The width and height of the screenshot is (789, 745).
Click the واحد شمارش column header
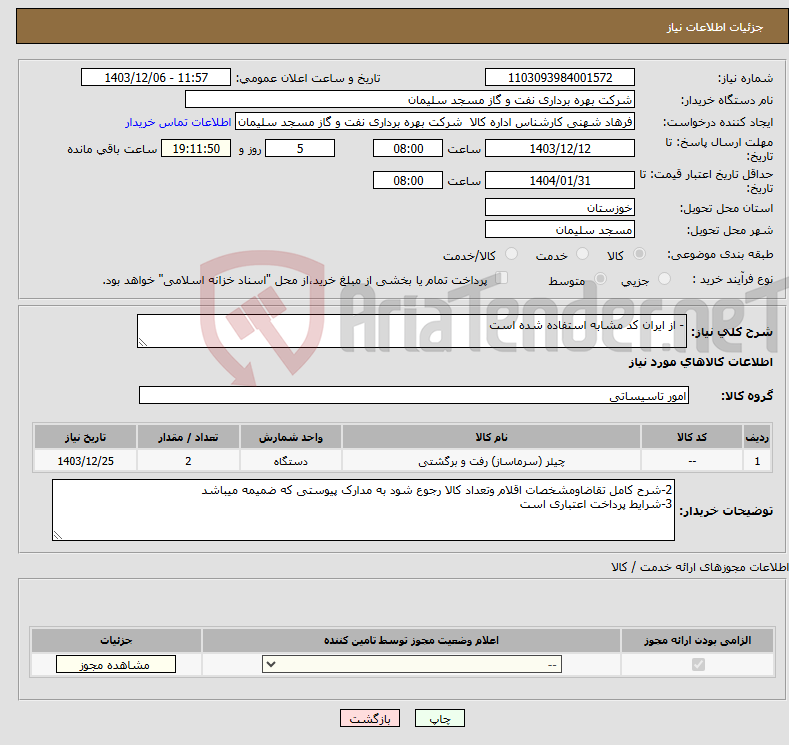291,437
